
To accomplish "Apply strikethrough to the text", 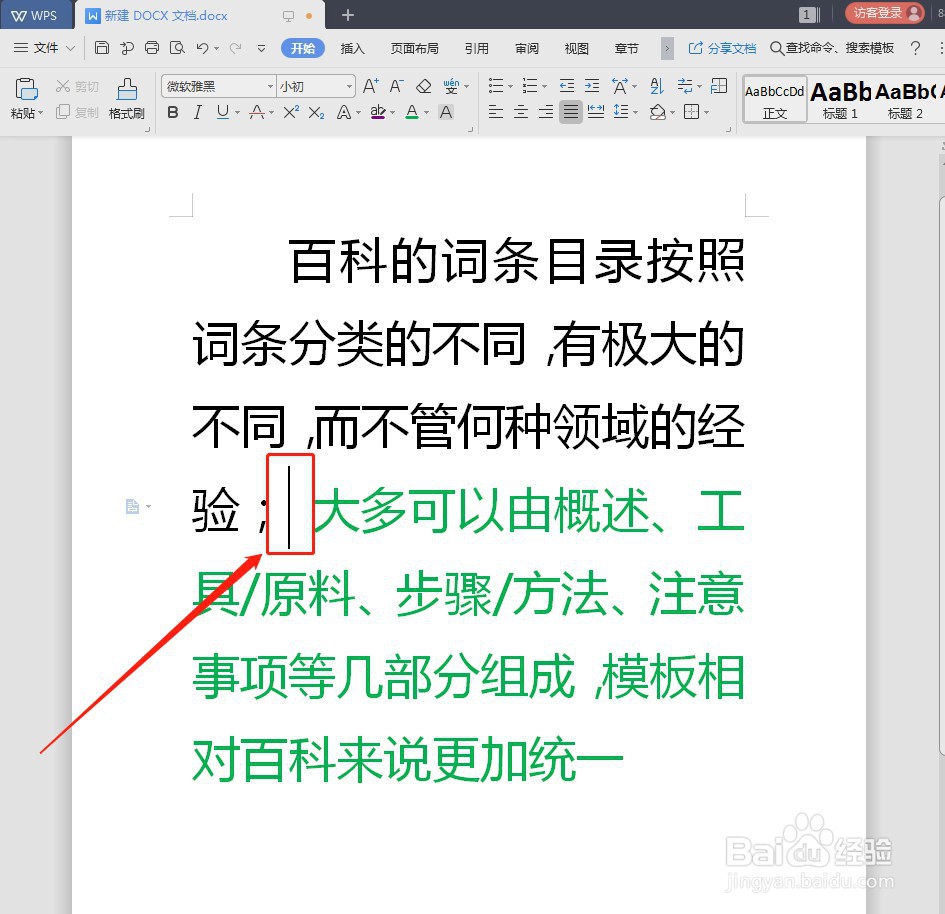I will (x=257, y=112).
